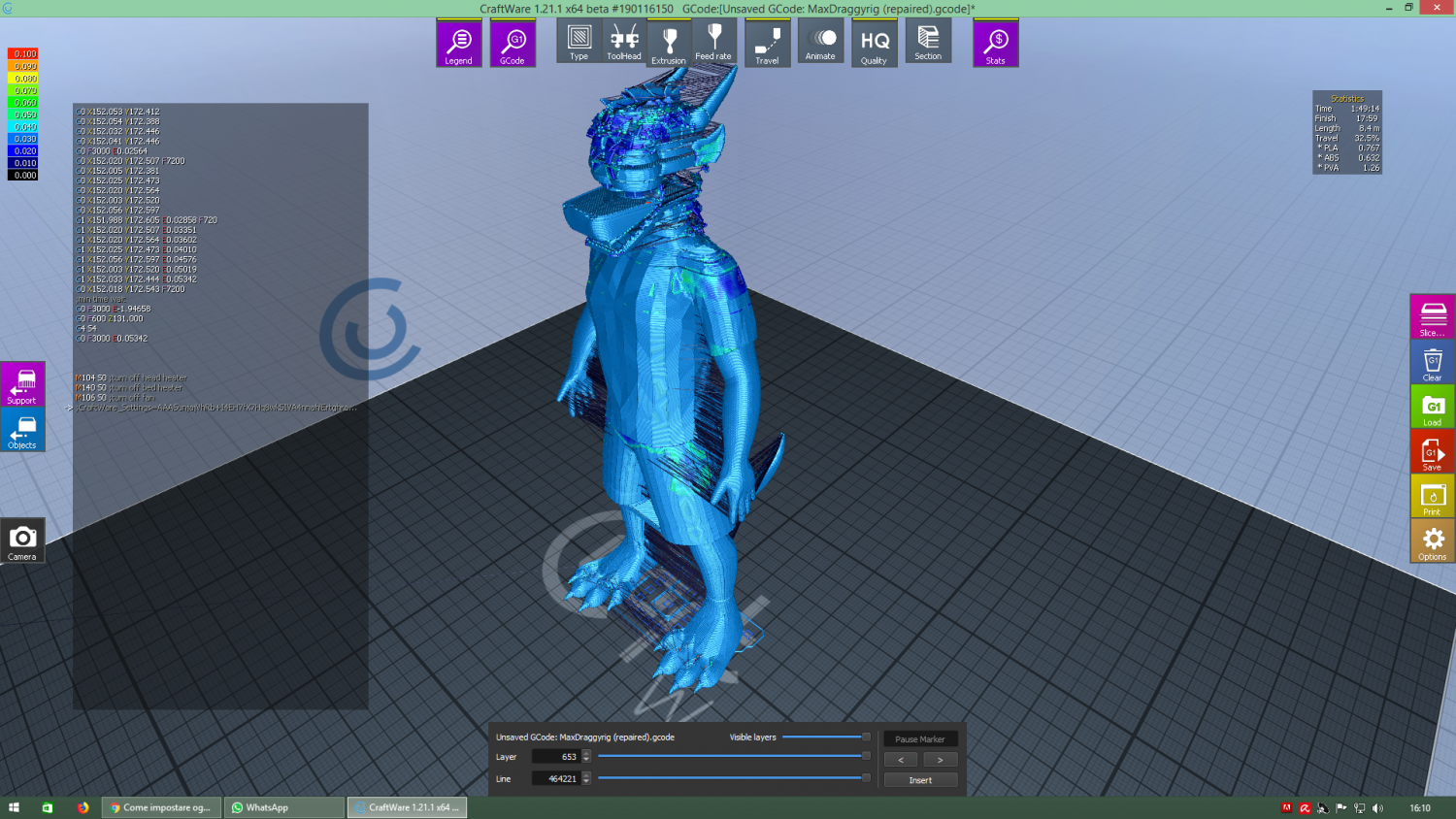1456x819 pixels.
Task: Click the Line number stepper arrows
Action: point(586,778)
